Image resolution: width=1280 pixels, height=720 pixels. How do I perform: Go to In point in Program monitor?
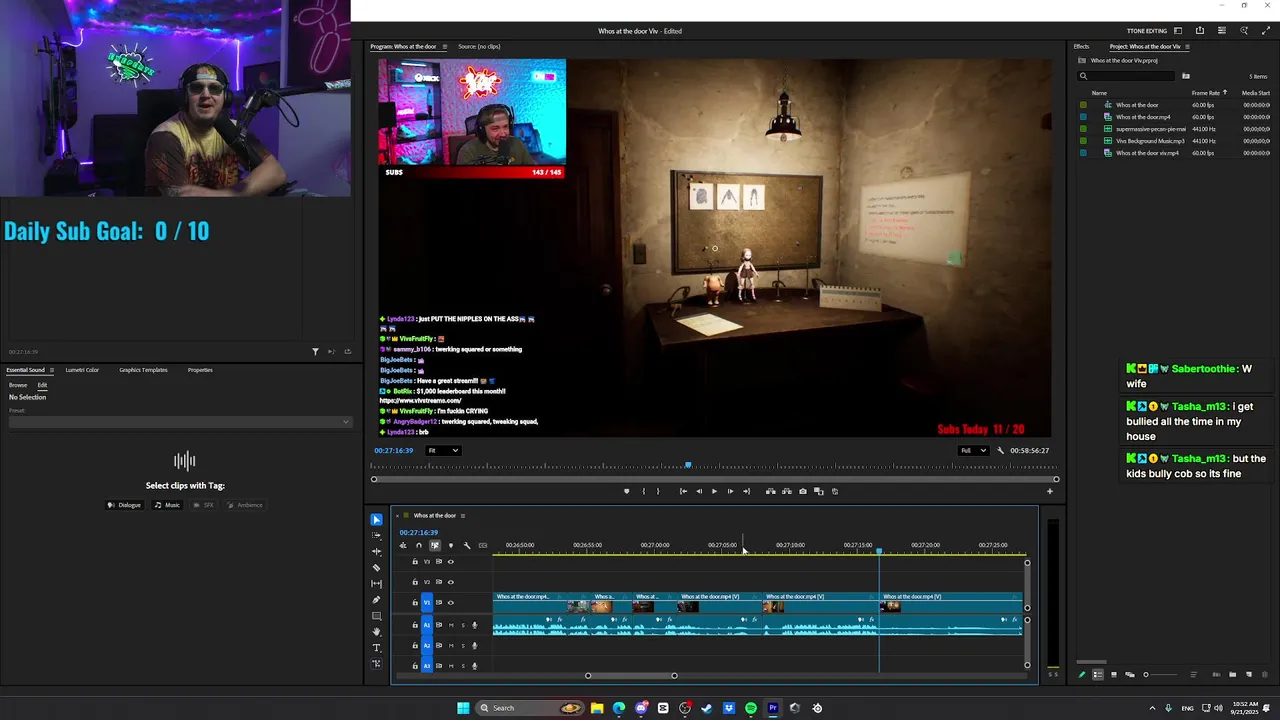point(683,491)
